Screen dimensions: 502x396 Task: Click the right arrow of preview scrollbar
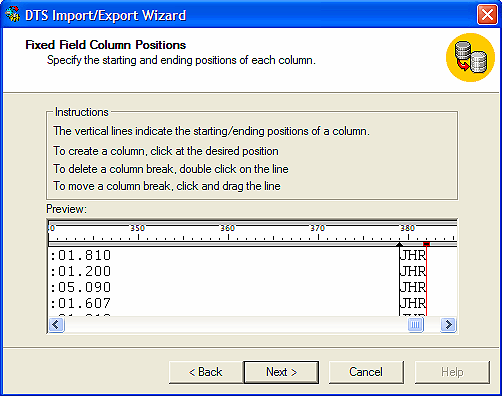point(448,324)
